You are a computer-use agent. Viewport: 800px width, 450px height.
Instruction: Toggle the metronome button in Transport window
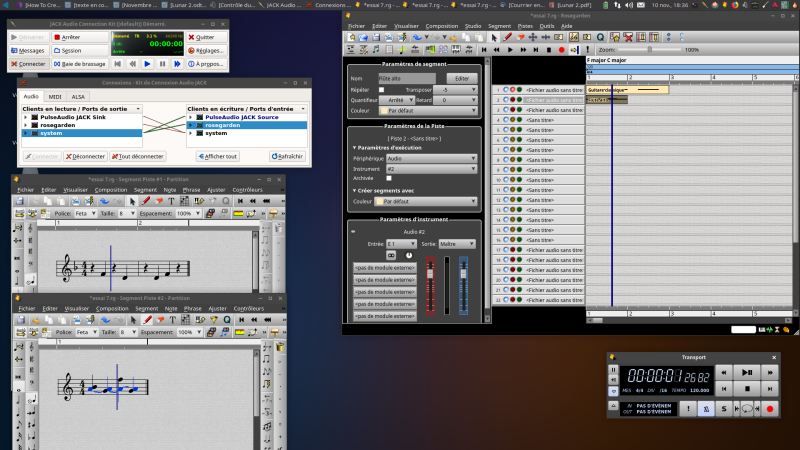(706, 407)
